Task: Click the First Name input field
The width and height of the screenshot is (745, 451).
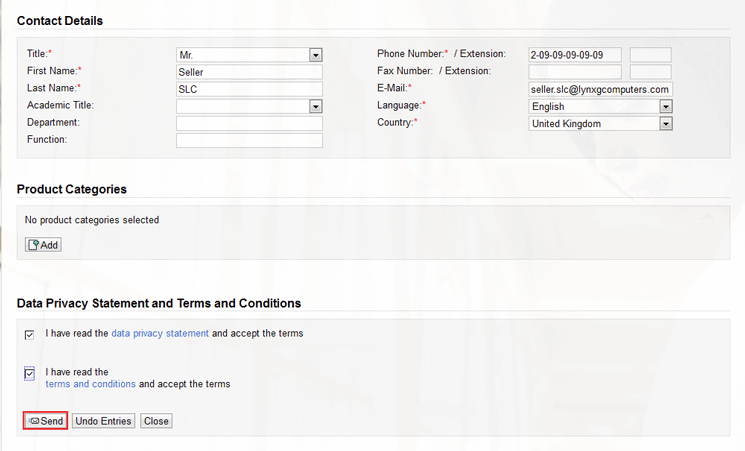Action: (249, 72)
